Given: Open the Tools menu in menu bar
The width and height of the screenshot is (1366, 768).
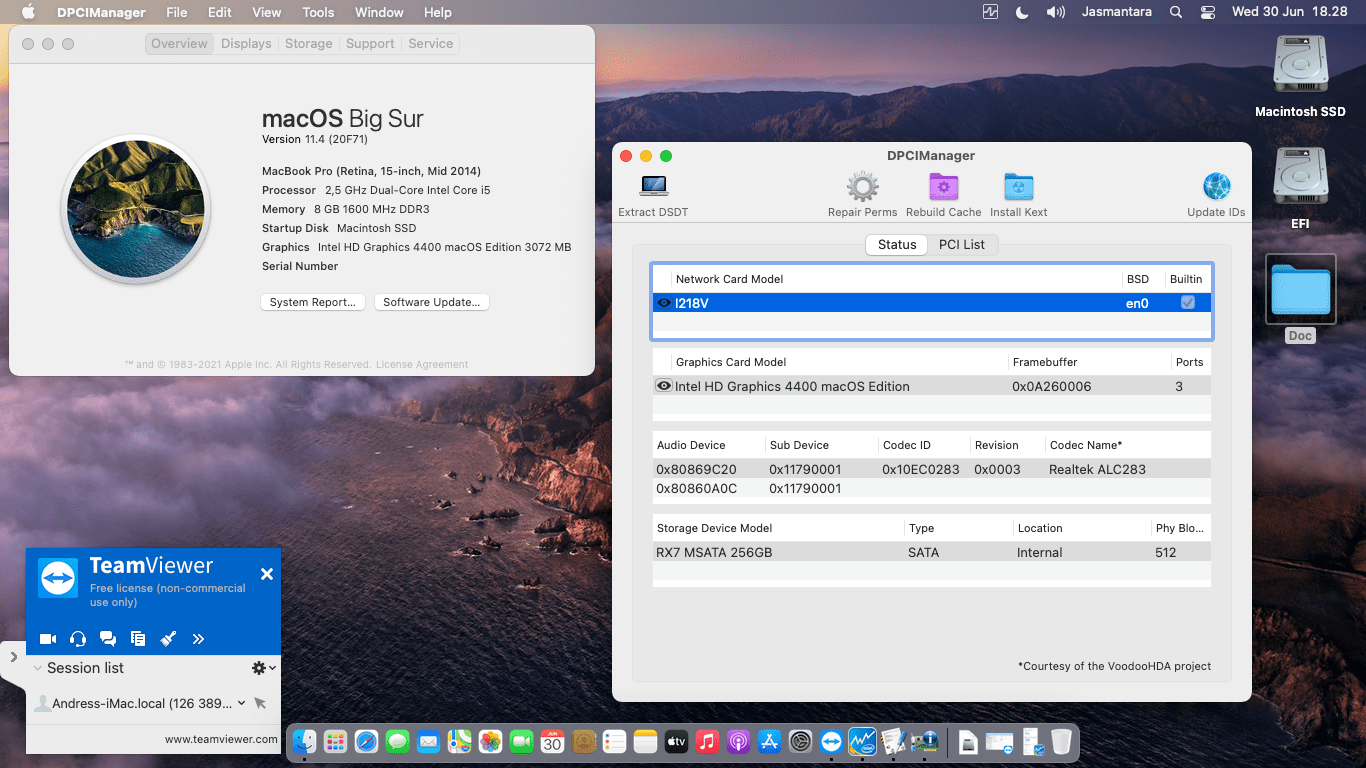Looking at the screenshot, I should click(x=318, y=12).
